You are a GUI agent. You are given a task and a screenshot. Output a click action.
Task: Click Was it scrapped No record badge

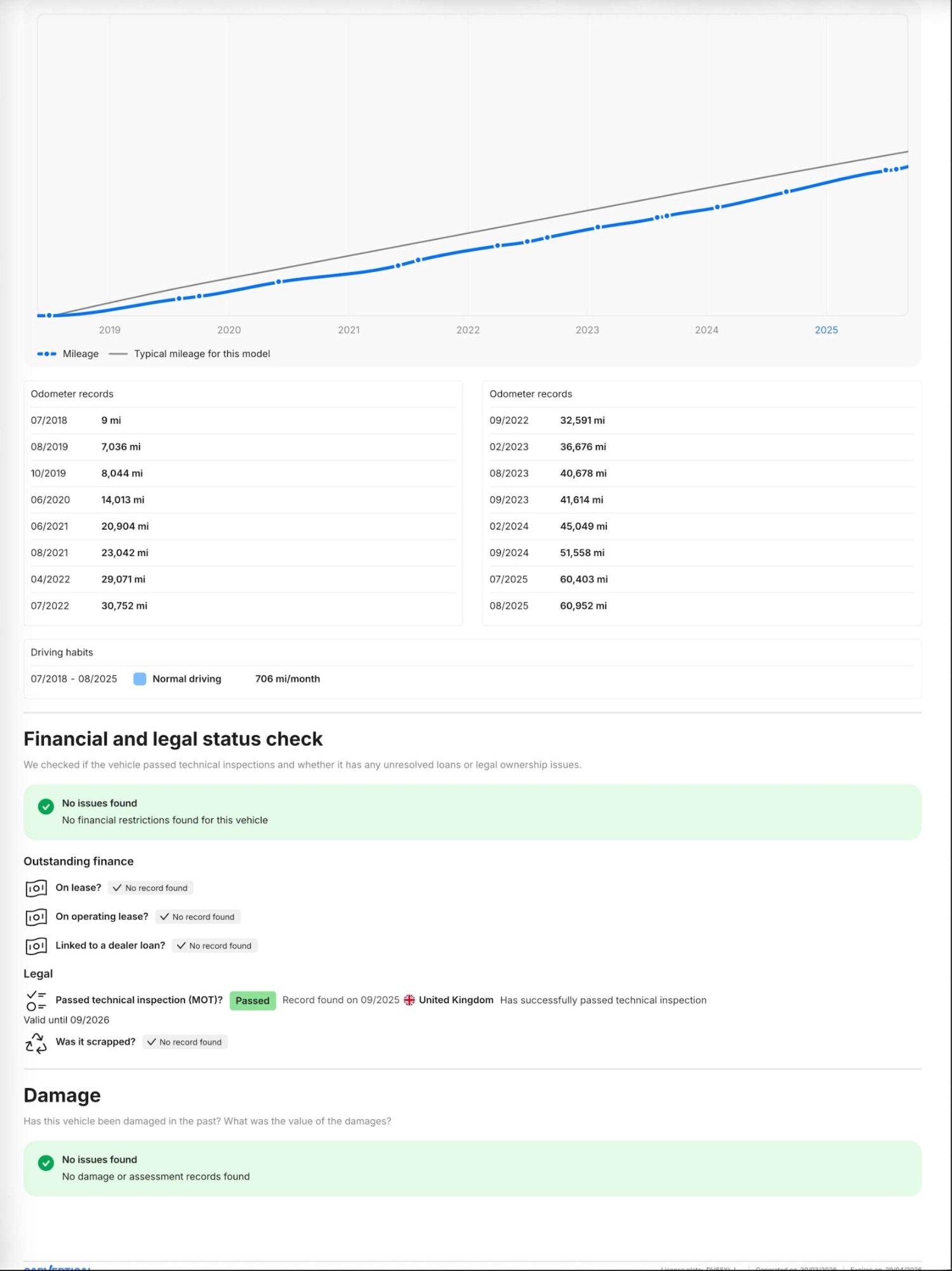tap(185, 1042)
